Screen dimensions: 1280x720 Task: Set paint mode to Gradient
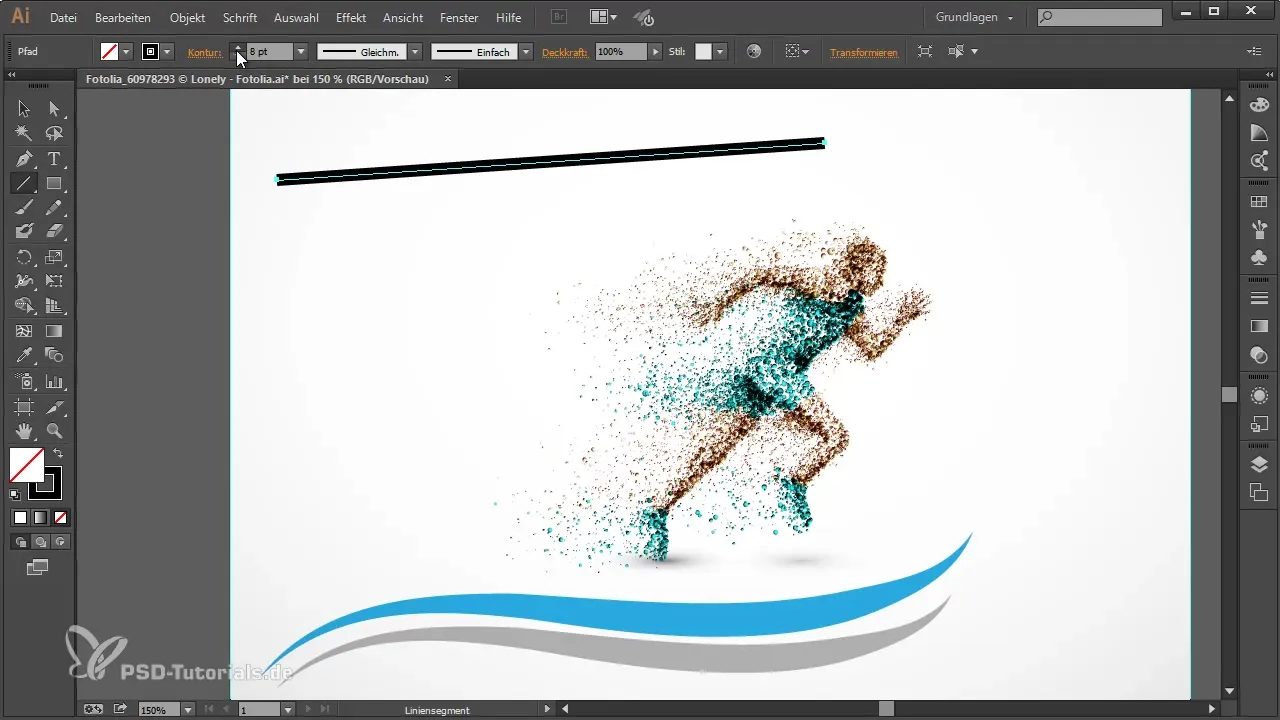coord(40,518)
